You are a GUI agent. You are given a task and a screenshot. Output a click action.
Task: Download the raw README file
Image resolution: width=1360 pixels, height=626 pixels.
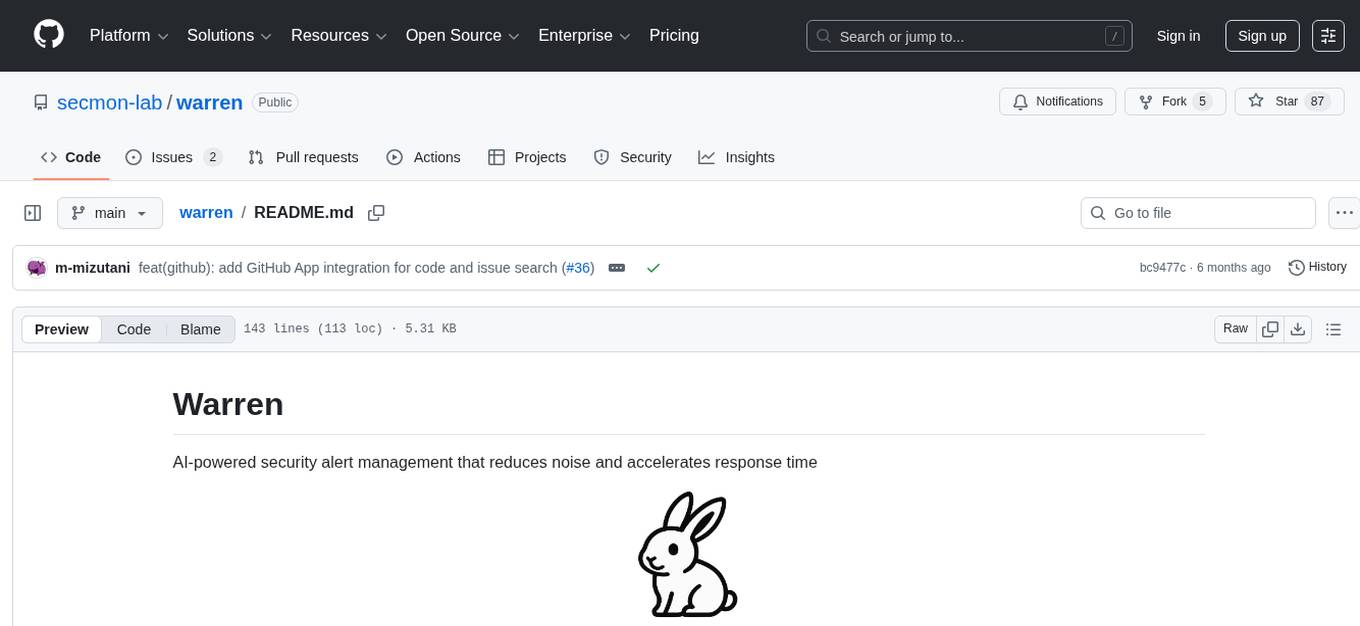[1298, 328]
